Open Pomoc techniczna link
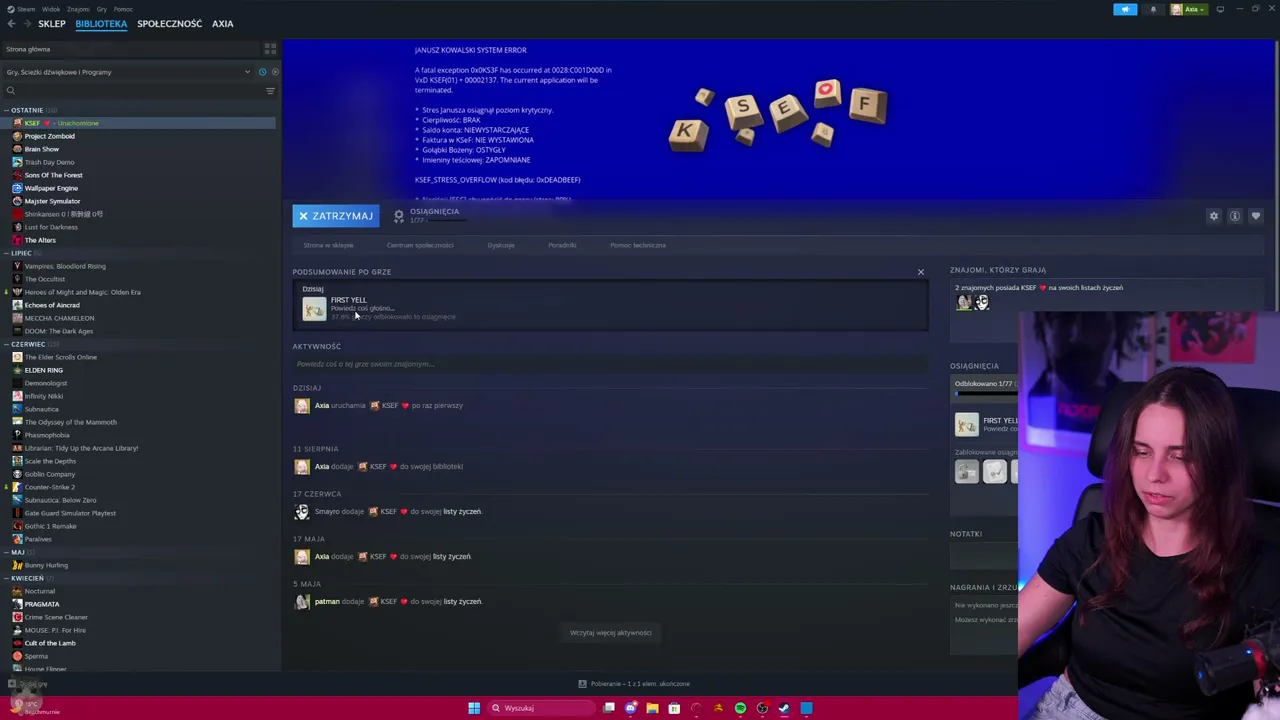 tap(638, 245)
